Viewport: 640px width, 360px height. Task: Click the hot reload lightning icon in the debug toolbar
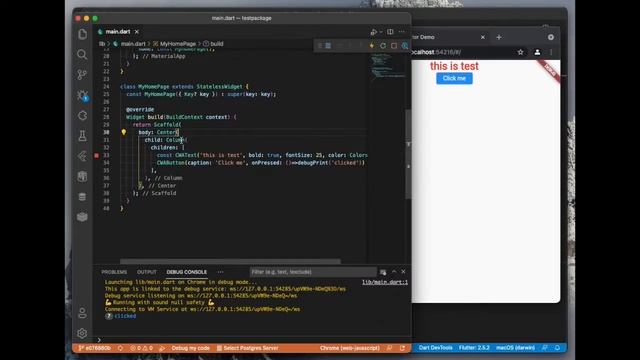click(x=371, y=46)
